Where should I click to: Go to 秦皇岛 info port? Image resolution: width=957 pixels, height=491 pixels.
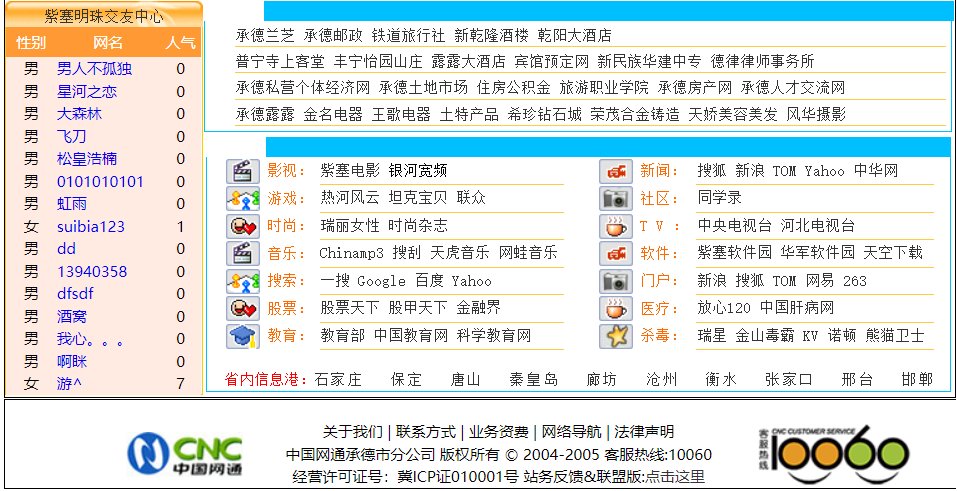click(x=534, y=380)
